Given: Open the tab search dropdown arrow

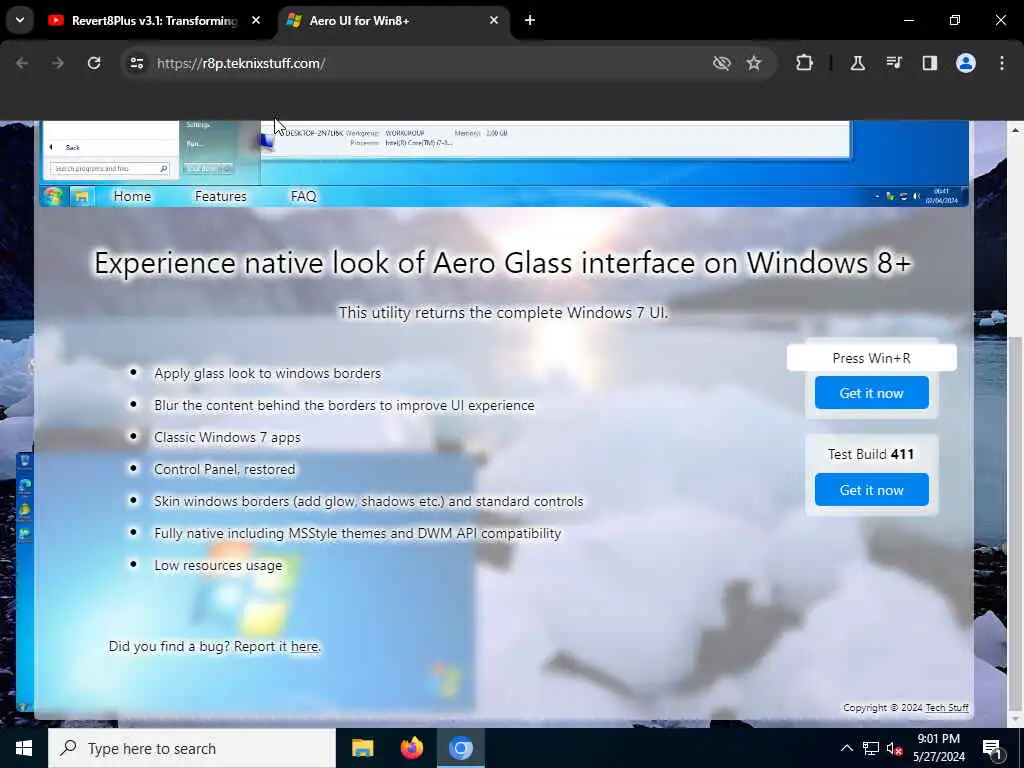Looking at the screenshot, I should pyautogui.click(x=20, y=20).
